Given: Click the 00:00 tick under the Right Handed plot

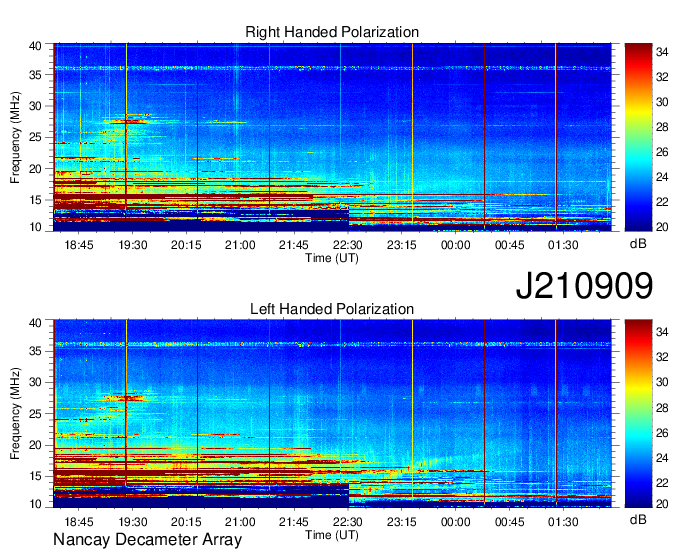Looking at the screenshot, I should (455, 245).
